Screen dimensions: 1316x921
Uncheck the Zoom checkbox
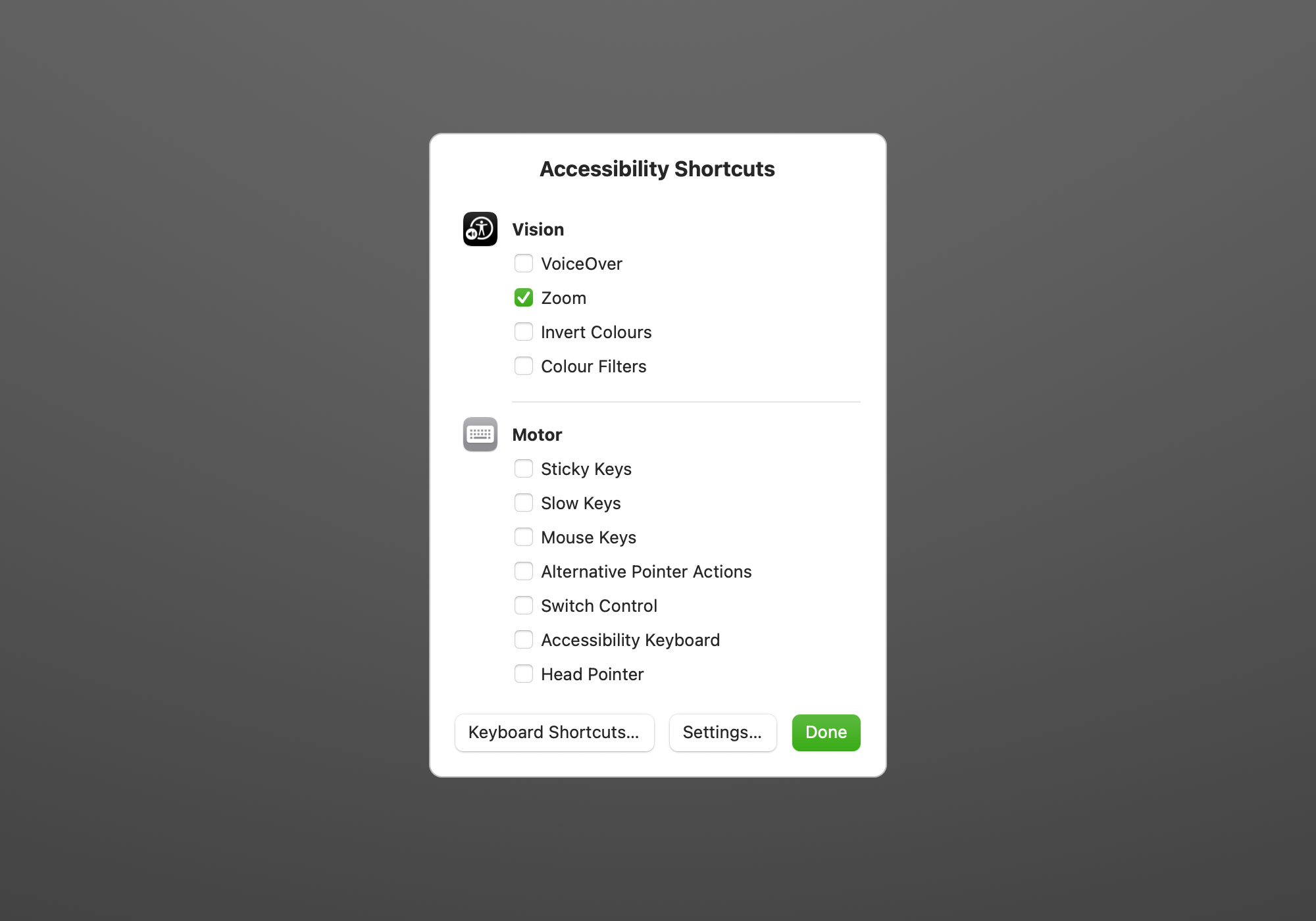[524, 297]
